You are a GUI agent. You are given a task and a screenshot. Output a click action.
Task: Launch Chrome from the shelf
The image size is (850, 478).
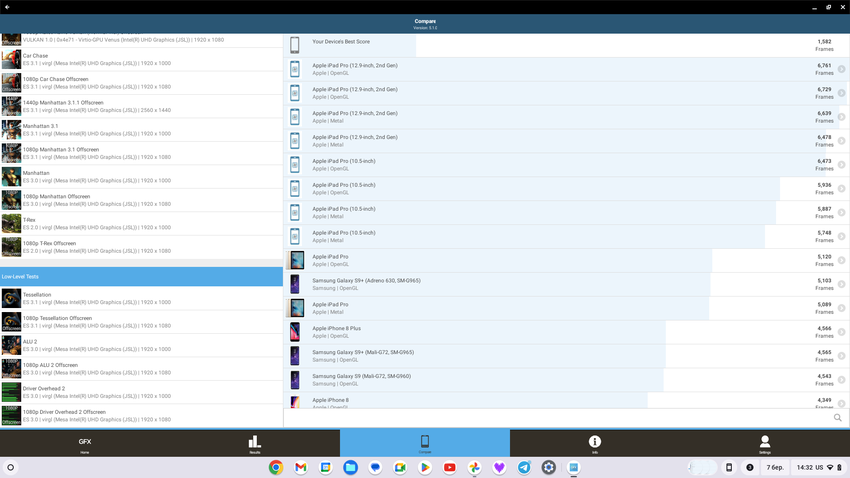pos(276,467)
